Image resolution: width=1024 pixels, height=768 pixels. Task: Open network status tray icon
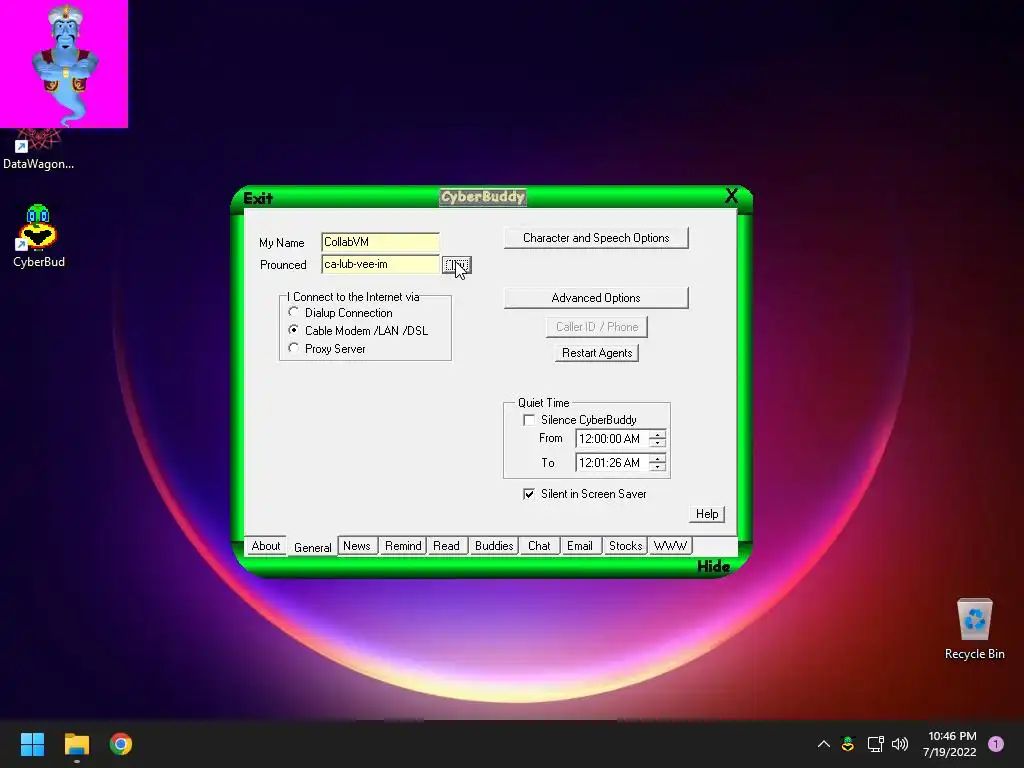coord(875,744)
